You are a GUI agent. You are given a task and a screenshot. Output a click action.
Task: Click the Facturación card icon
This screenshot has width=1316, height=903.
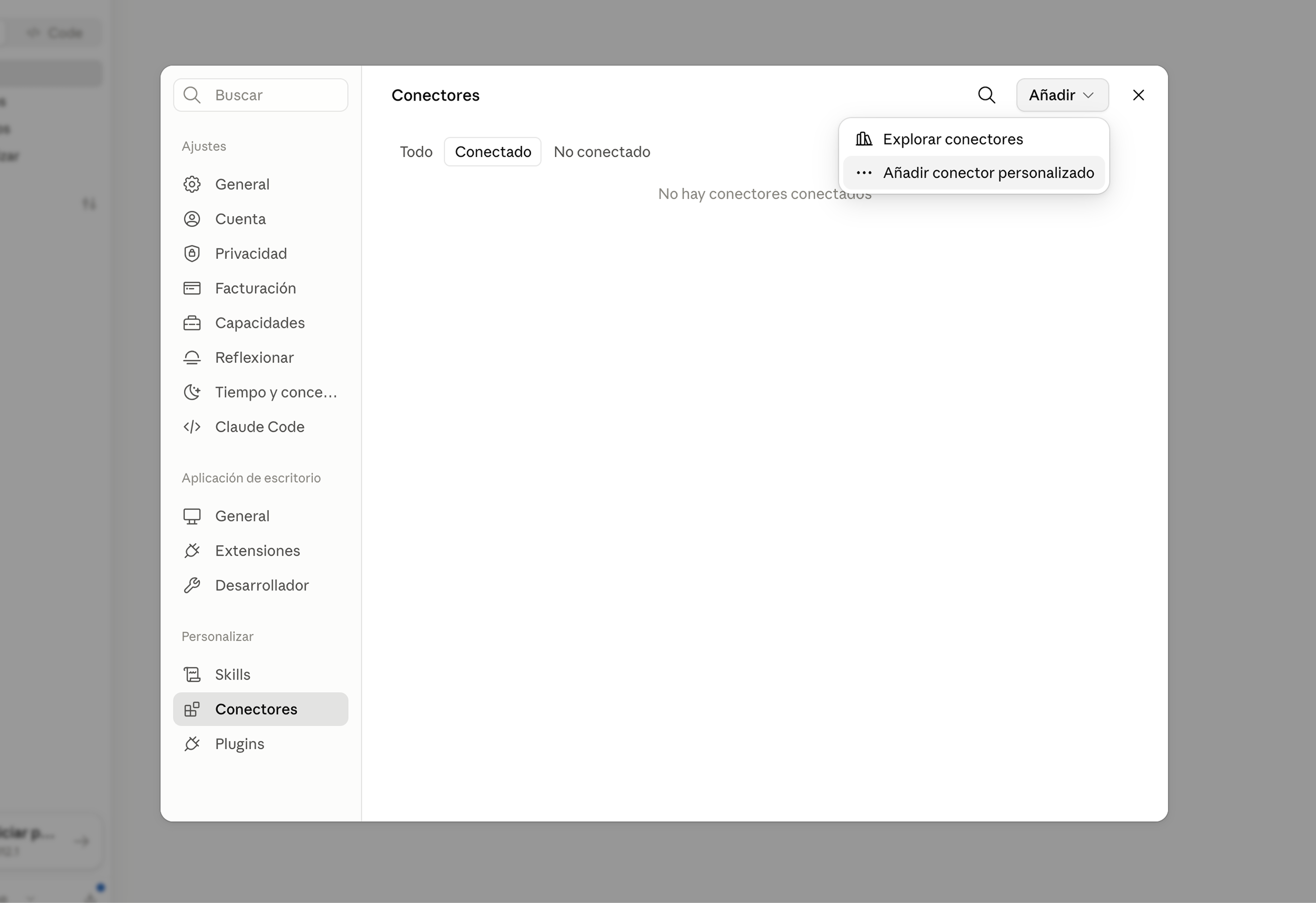click(192, 289)
